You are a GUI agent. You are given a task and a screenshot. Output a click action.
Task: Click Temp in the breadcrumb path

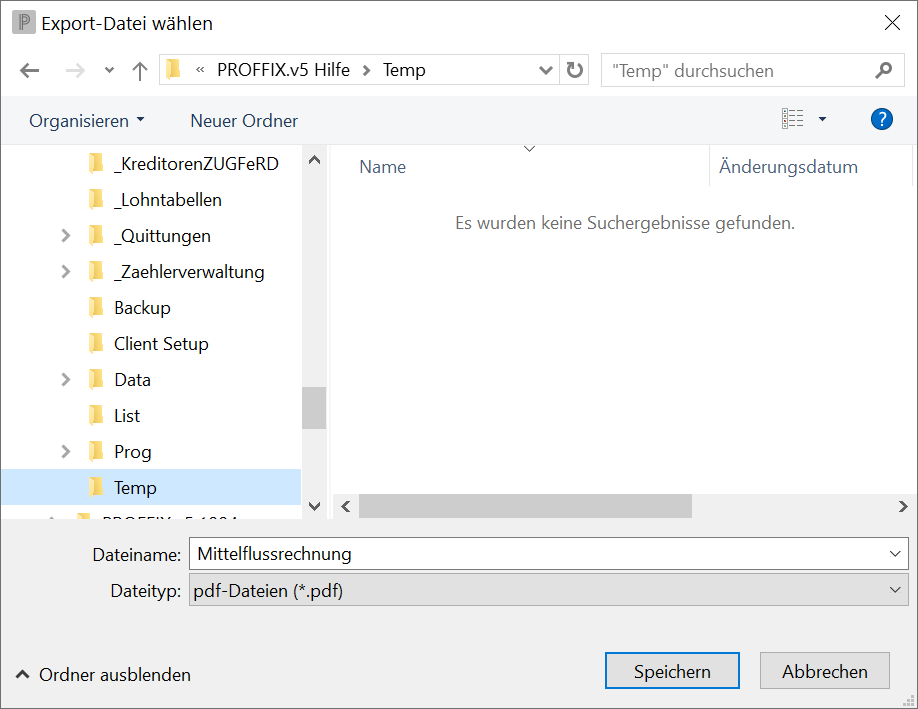click(404, 70)
